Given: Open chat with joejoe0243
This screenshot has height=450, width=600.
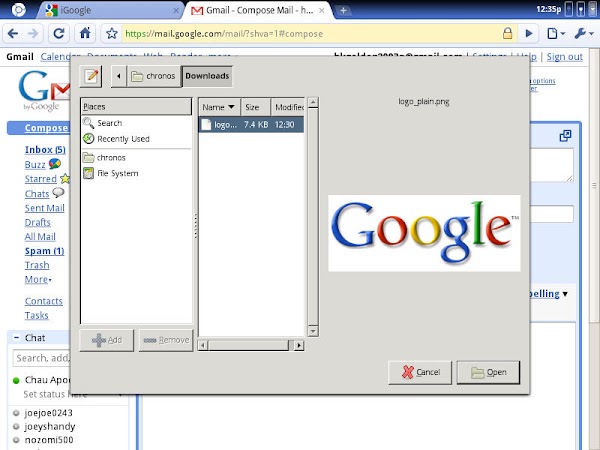Looking at the screenshot, I should pos(48,413).
